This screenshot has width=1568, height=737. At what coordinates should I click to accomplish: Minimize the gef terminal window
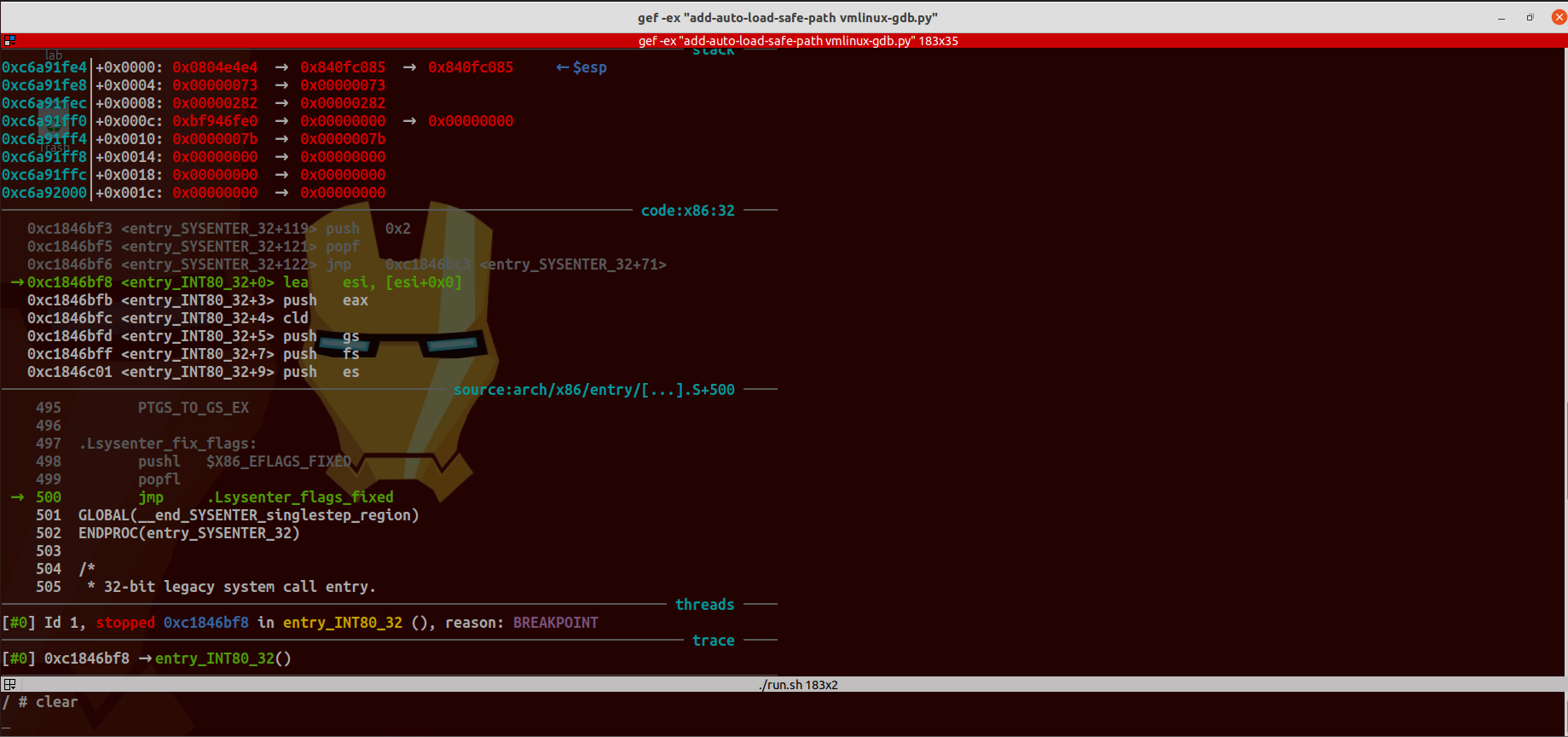click(x=1501, y=17)
